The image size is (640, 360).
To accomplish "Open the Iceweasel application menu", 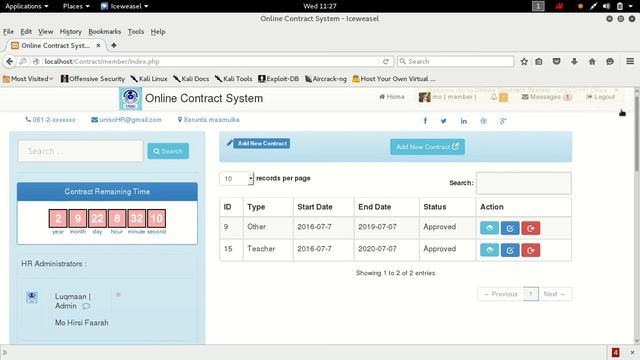I will [124, 6].
